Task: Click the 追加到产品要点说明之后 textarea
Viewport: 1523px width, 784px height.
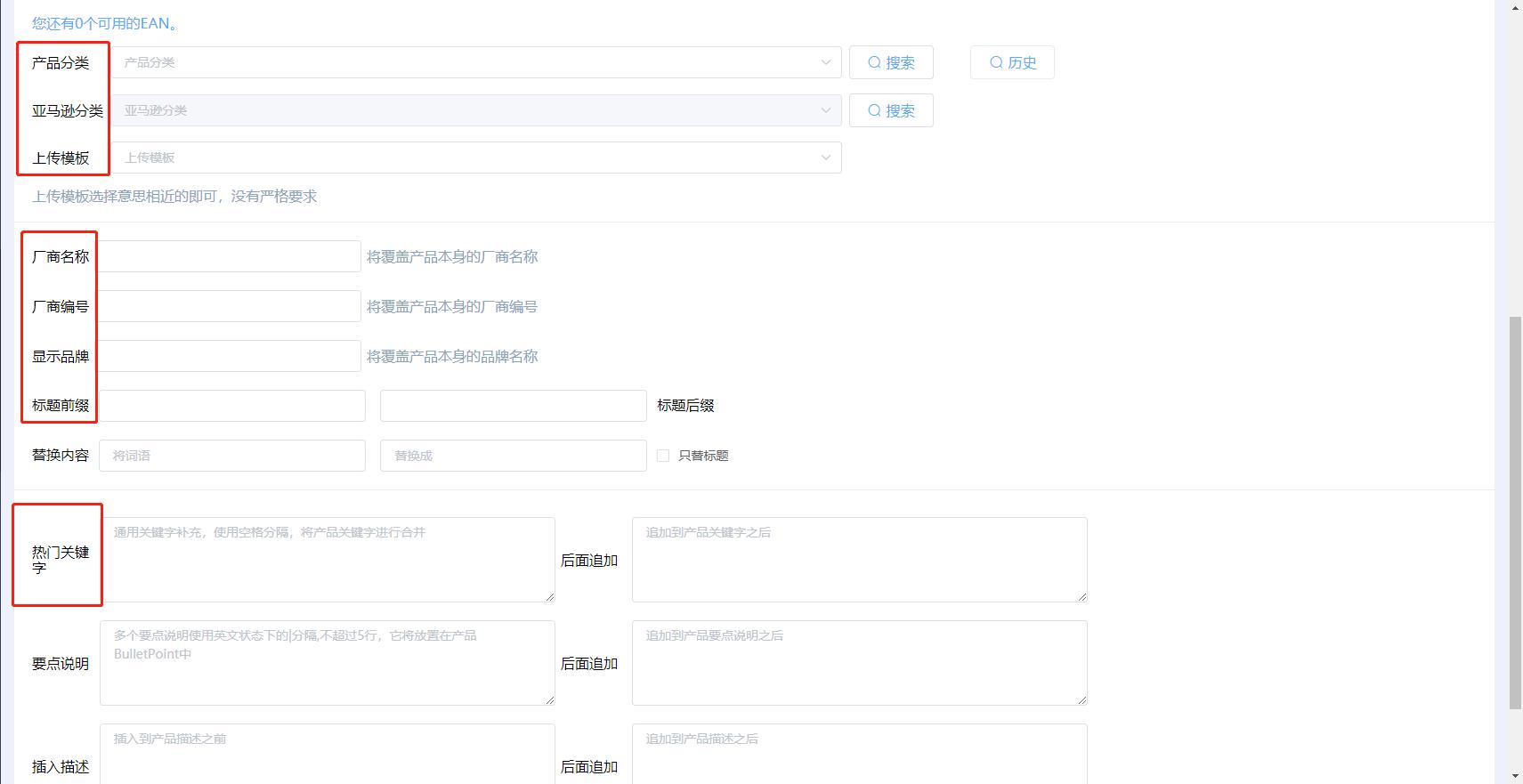Action: tap(859, 663)
